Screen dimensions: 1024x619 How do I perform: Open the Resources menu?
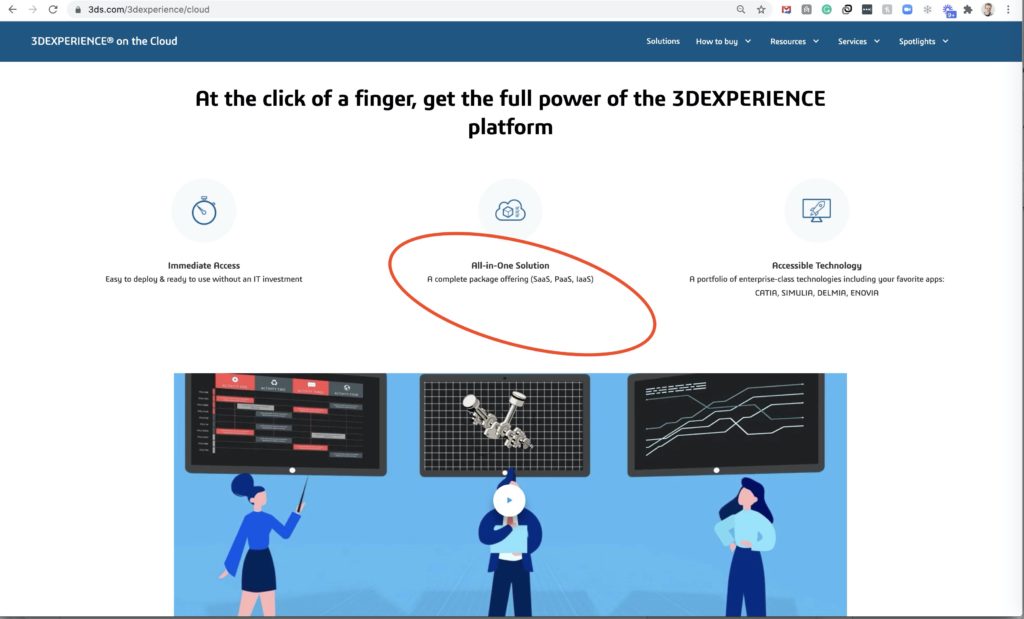click(788, 41)
